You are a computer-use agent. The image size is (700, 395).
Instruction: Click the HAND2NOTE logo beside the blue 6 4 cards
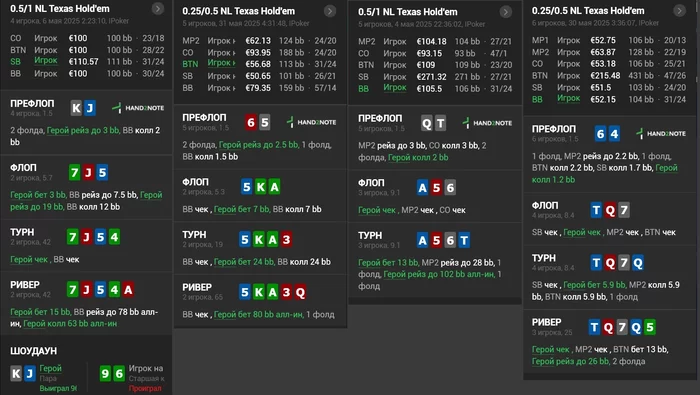point(660,133)
